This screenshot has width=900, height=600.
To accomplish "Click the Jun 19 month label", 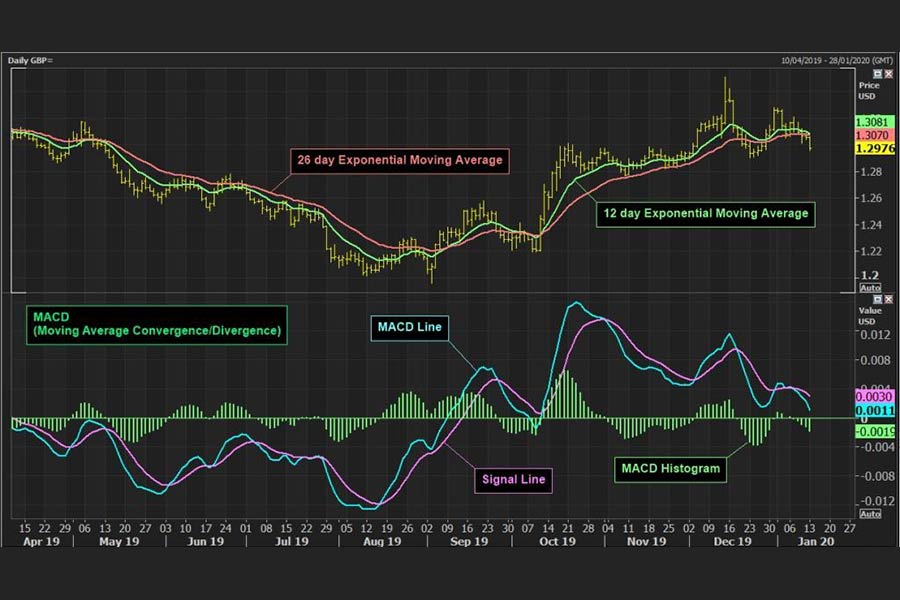I will (x=205, y=541).
